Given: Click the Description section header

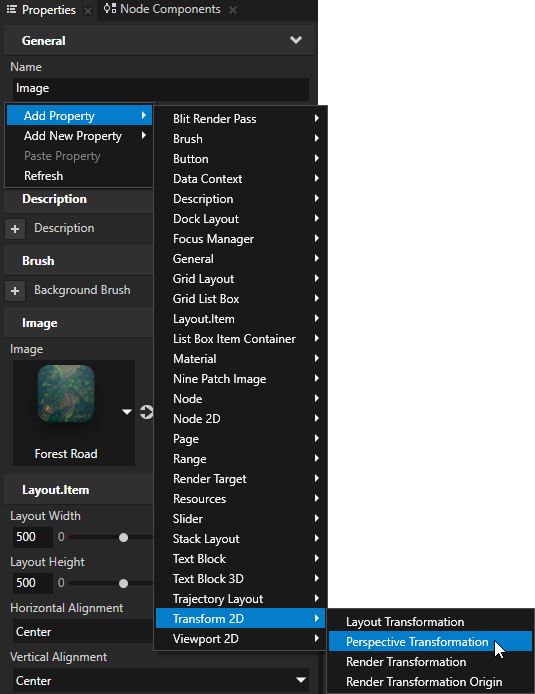Looking at the screenshot, I should pos(79,199).
